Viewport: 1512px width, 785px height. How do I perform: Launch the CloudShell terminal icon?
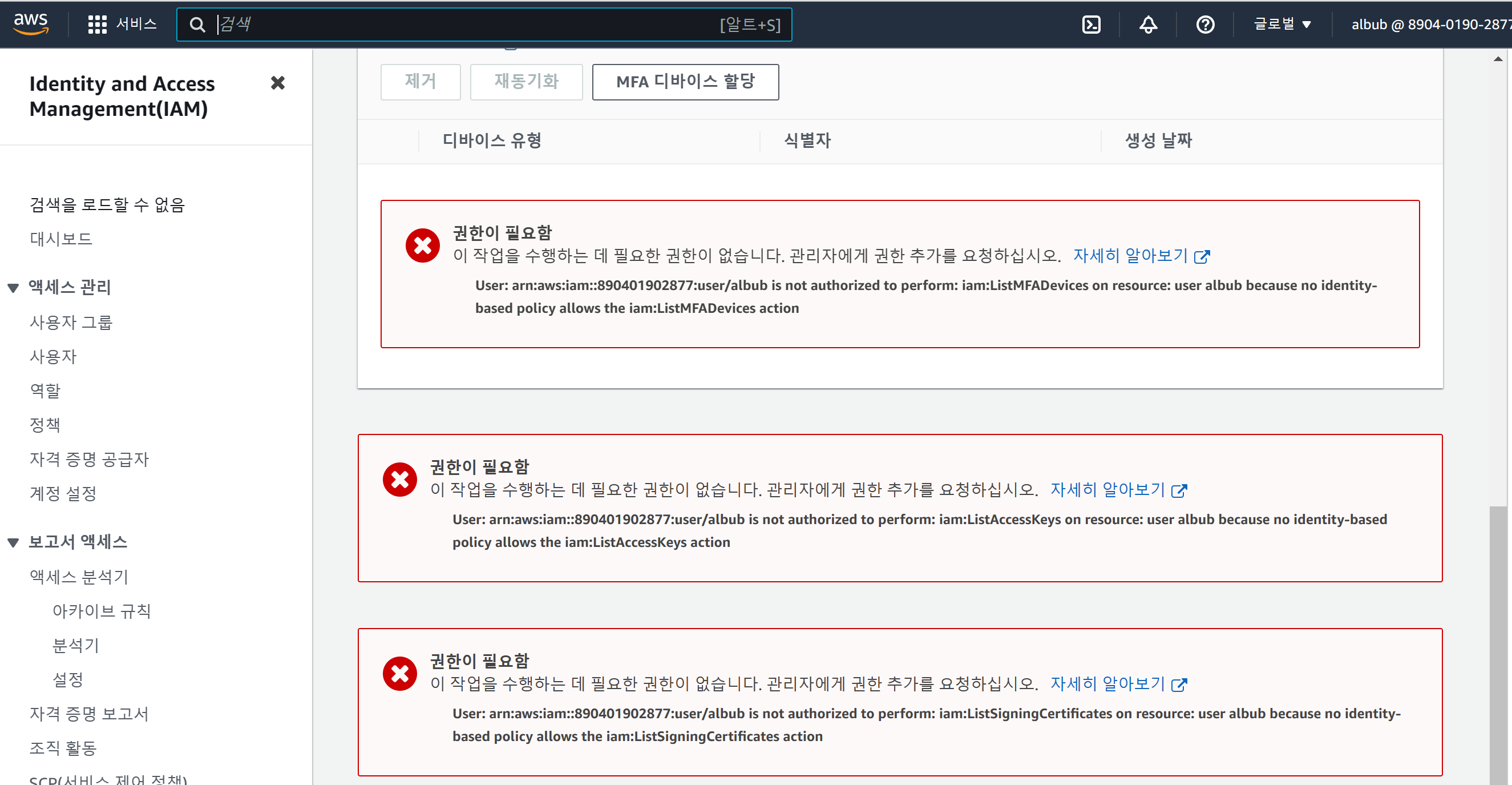click(1091, 25)
